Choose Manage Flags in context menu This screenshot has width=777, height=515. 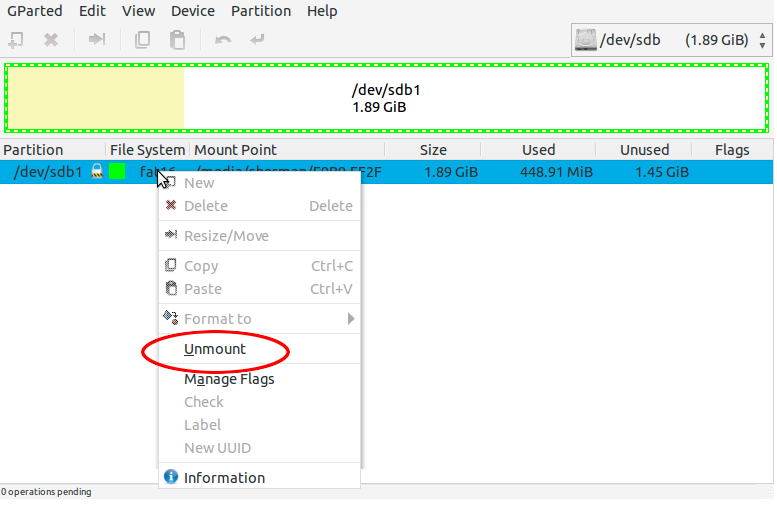click(x=229, y=379)
